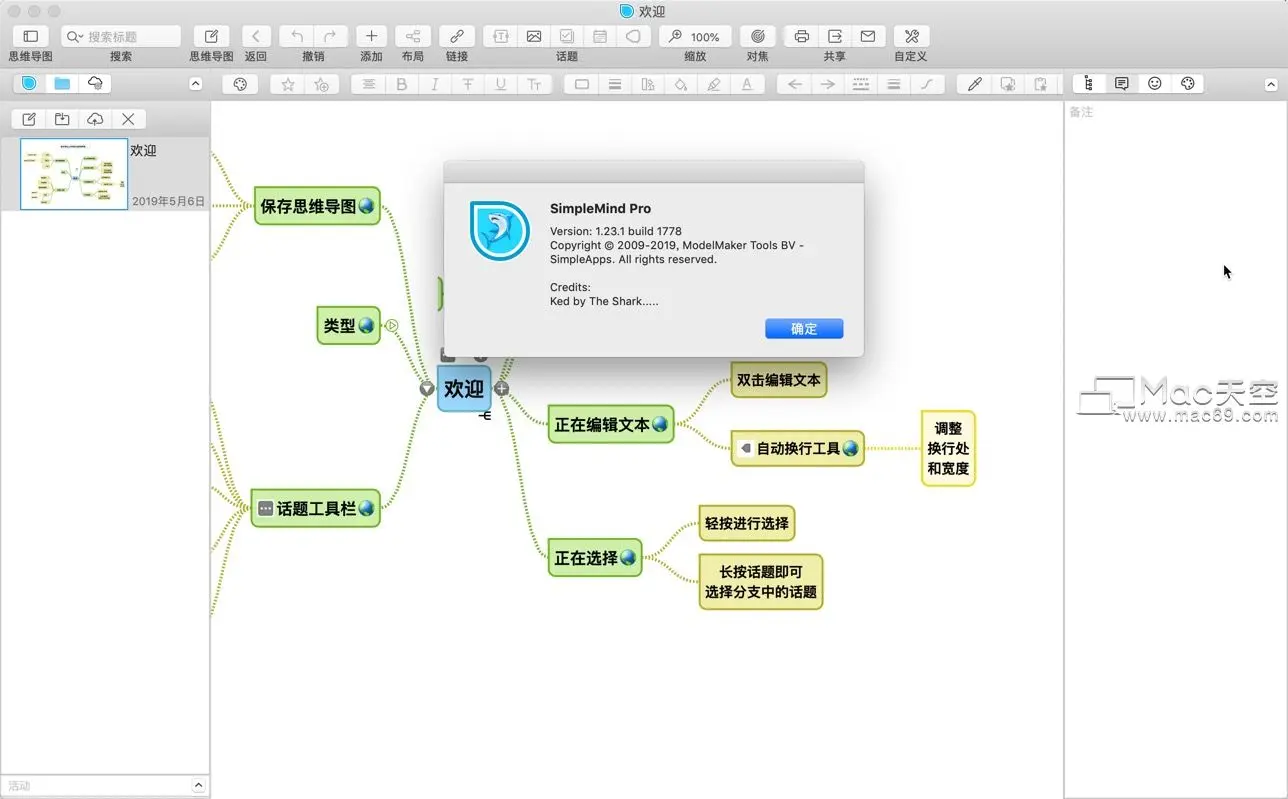
Task: Open the style sheet palette in style bar
Action: click(240, 84)
